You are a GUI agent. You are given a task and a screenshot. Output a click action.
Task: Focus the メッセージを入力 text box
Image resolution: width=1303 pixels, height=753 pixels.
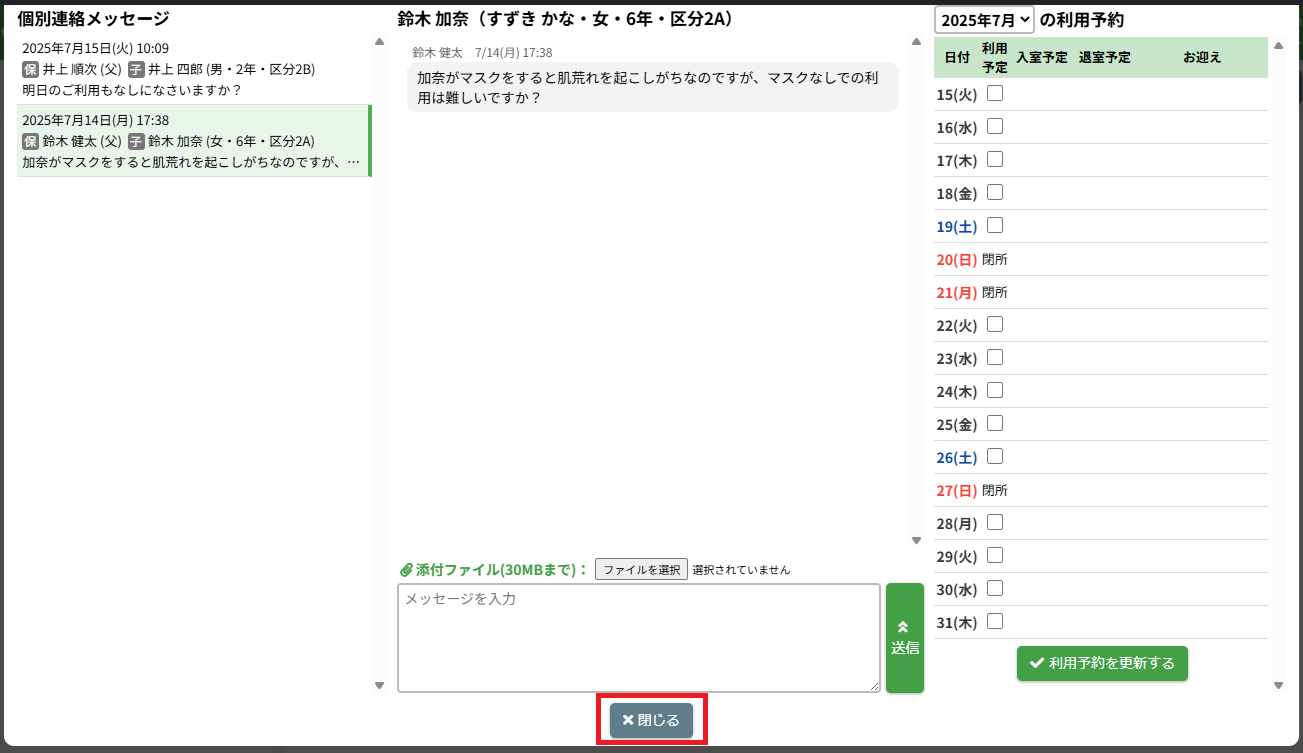(638, 637)
